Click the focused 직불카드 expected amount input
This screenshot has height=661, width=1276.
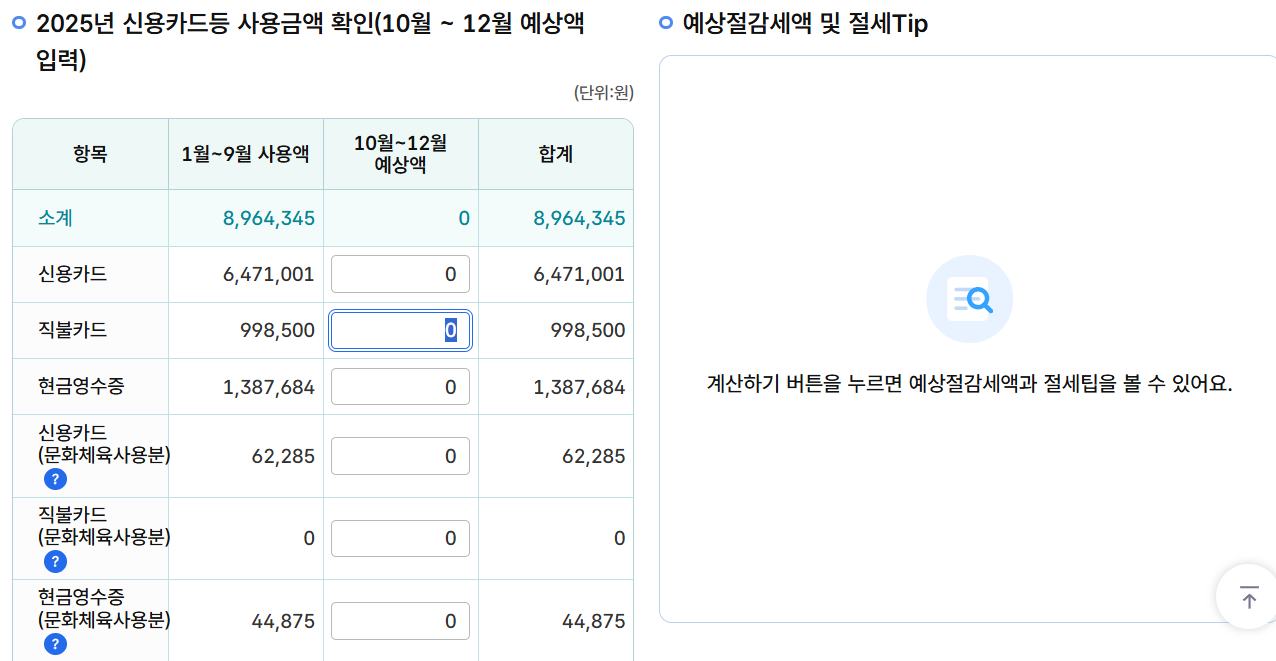pos(399,330)
